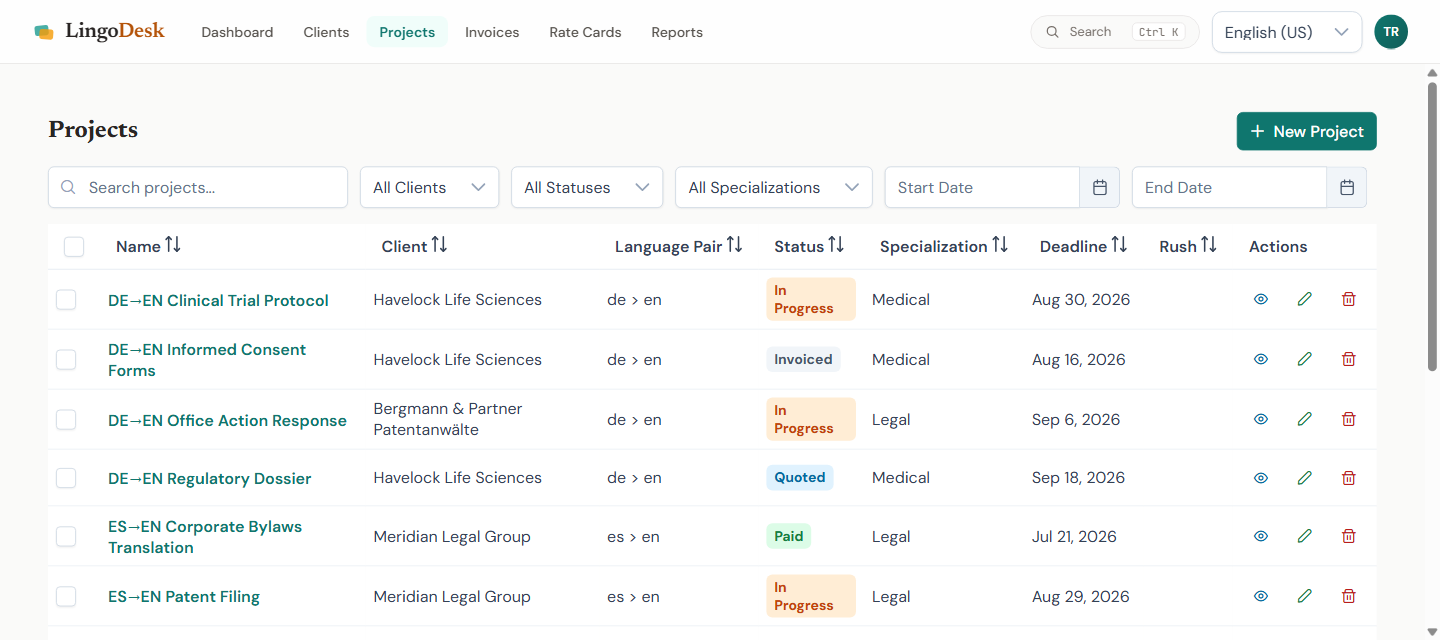This screenshot has width=1440, height=640.
Task: Go to the Dashboard tab
Action: (x=237, y=32)
